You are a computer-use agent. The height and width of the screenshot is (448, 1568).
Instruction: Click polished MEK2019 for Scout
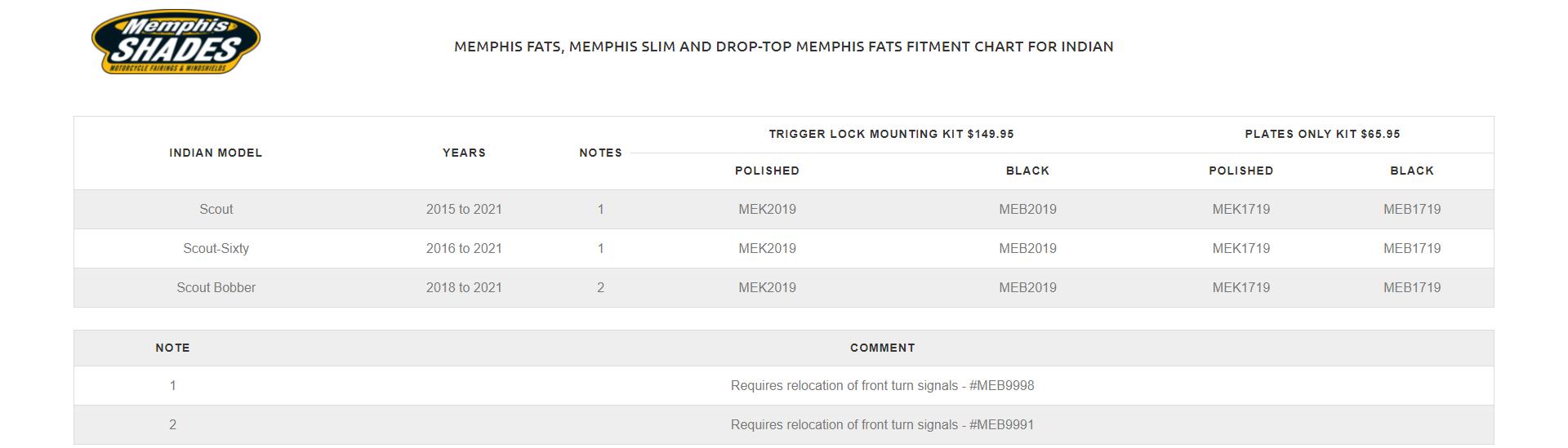767,210
